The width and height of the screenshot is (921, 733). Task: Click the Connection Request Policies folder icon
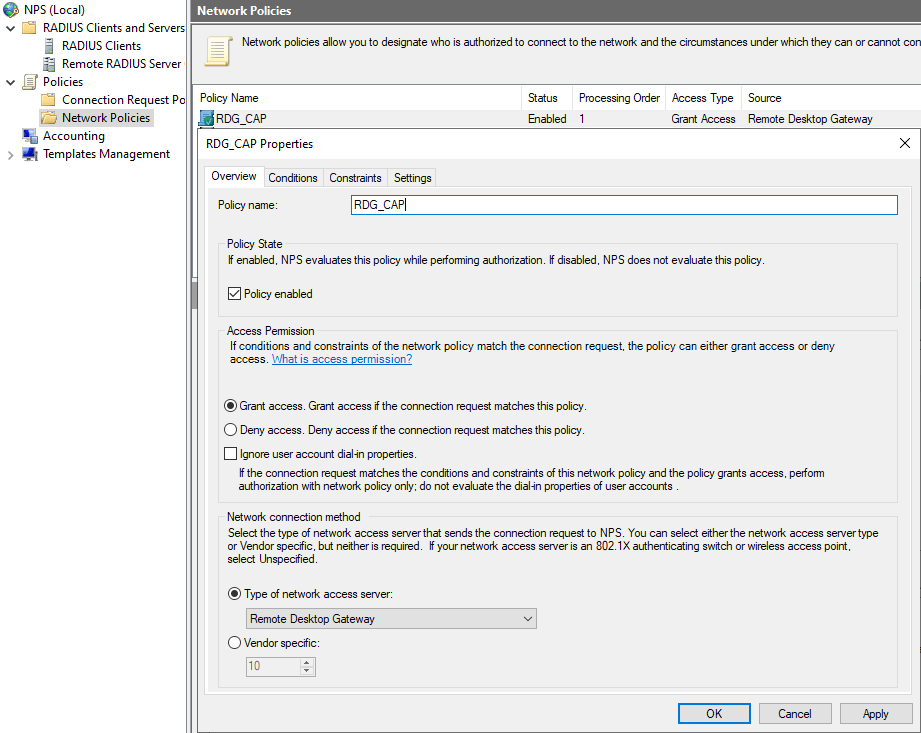coord(49,100)
